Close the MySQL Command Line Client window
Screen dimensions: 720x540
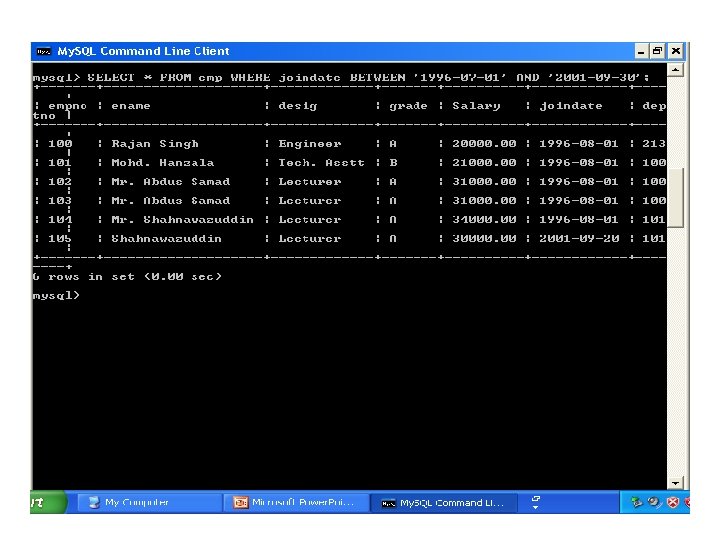676,51
